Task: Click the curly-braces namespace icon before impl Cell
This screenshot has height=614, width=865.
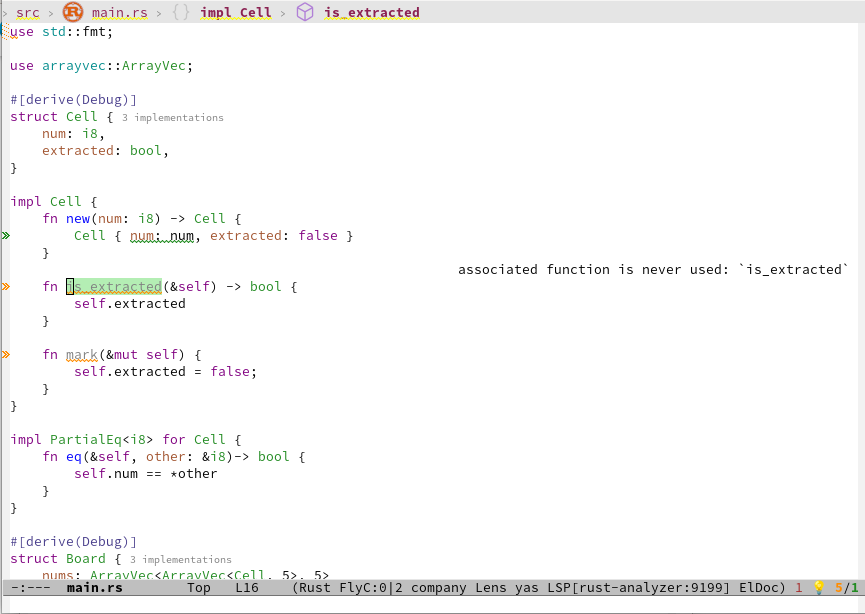Action: [180, 12]
